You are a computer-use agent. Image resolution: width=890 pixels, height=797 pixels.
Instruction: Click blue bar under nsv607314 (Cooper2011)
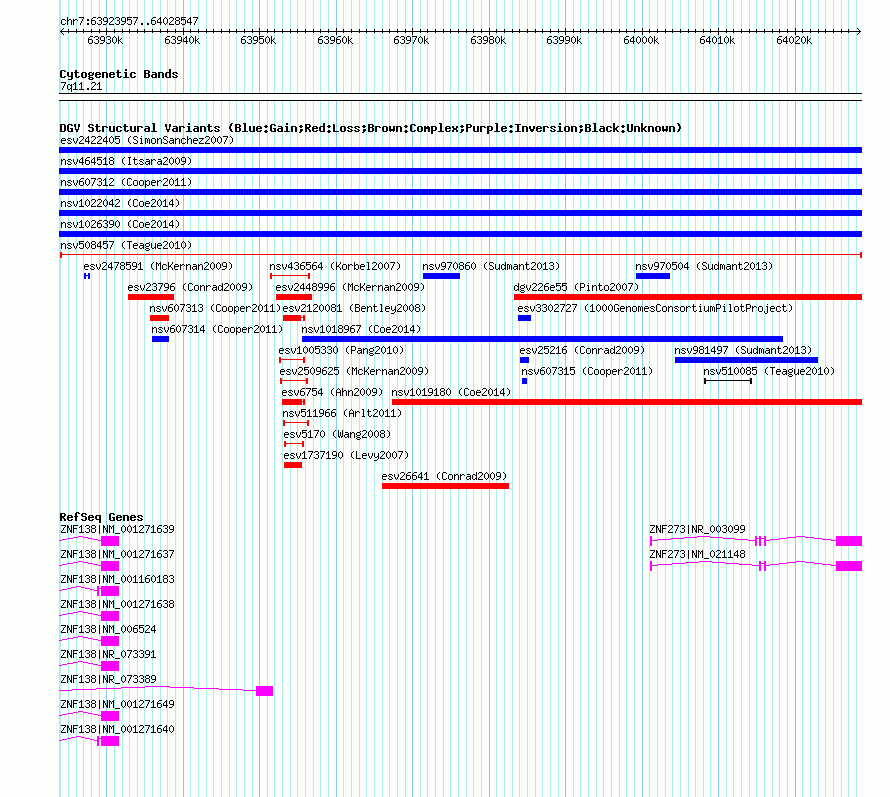point(161,339)
